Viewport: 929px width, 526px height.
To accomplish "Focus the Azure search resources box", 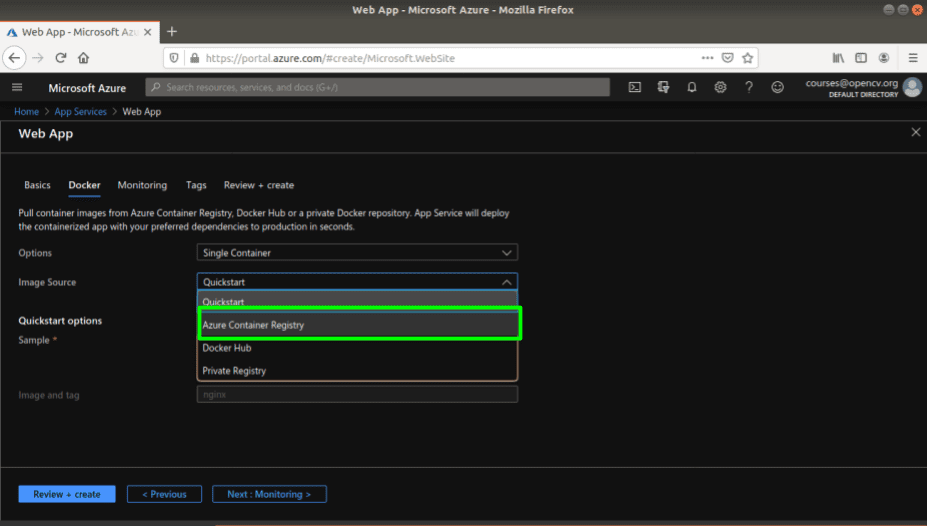I will [377, 87].
